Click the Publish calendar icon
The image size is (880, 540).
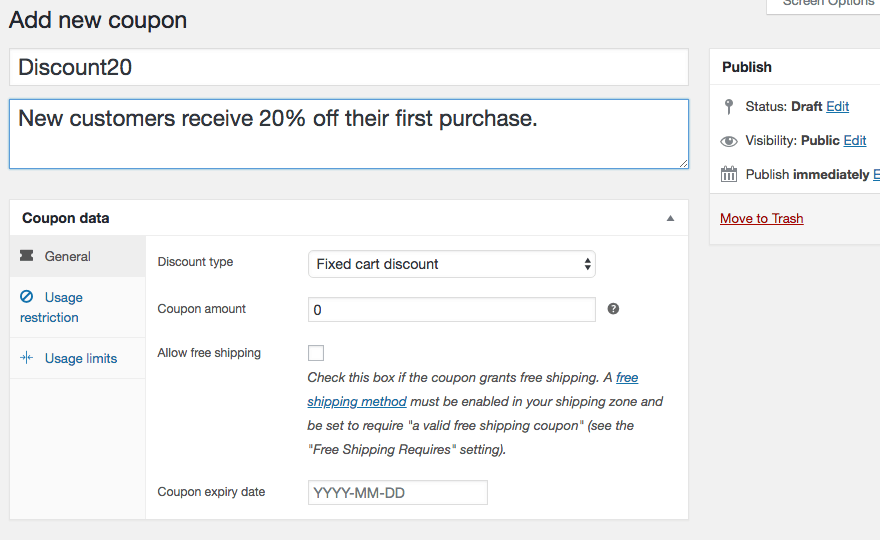click(728, 174)
